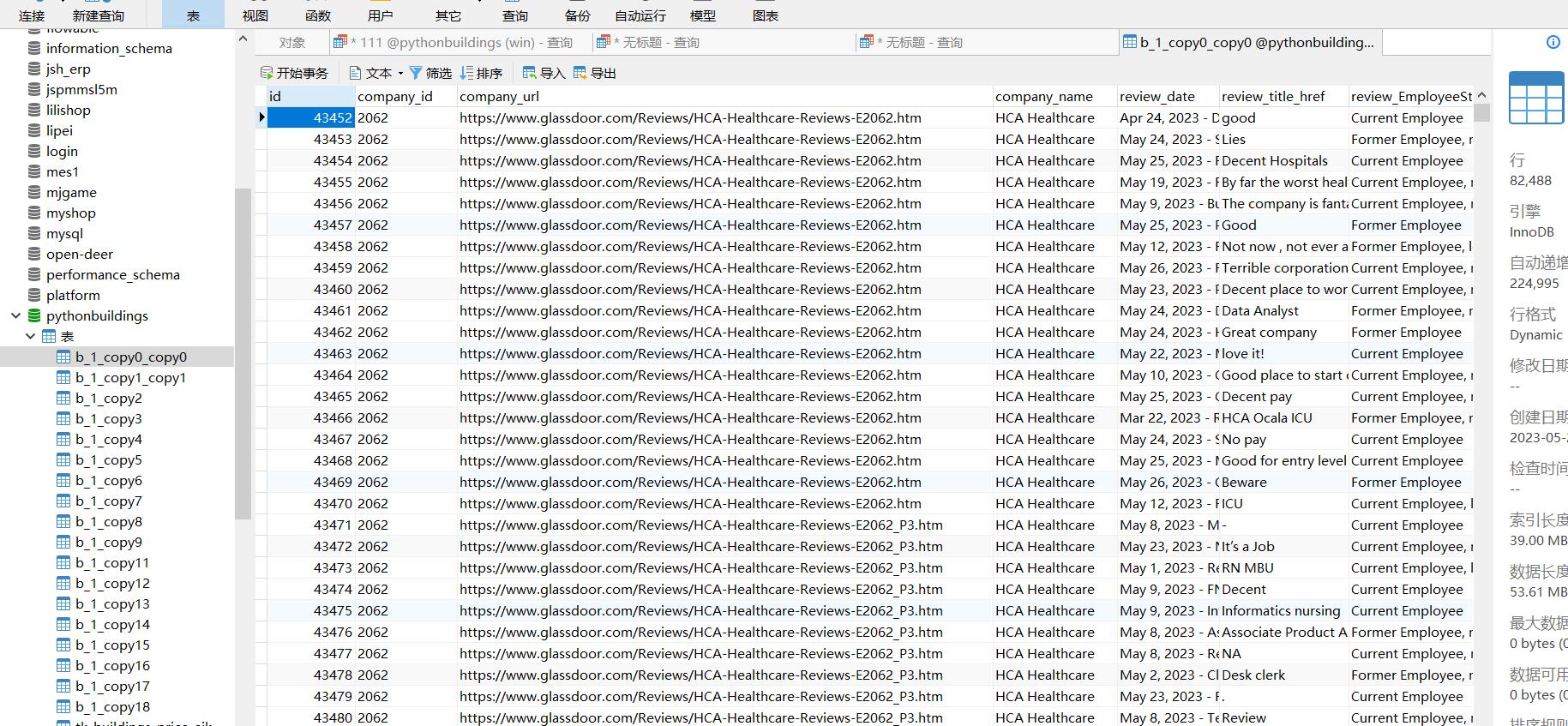Screen dimensions: 1568x726
Task: Click the company_url cell in row 43471
Action: click(x=724, y=525)
